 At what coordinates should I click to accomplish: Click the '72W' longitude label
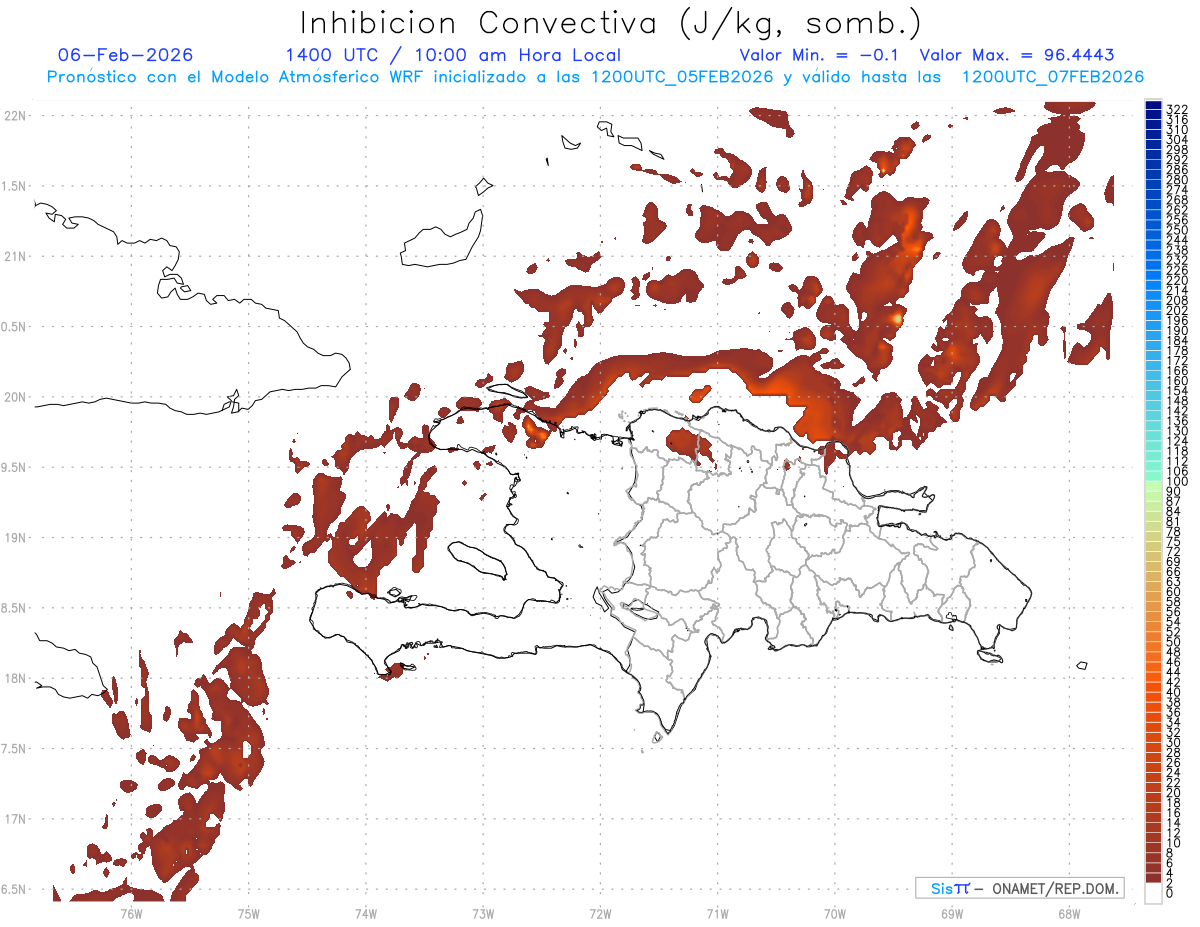pyautogui.click(x=600, y=913)
